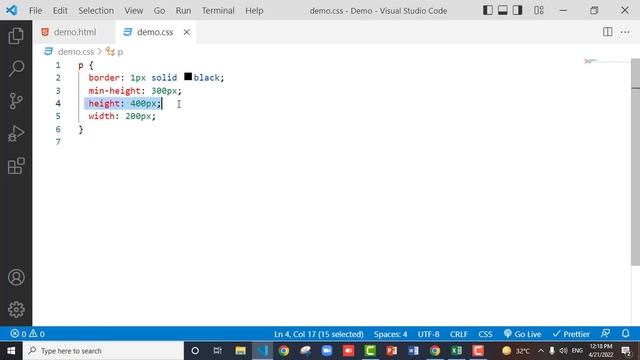The height and width of the screenshot is (360, 640).
Task: Toggle the primary side bar layout button
Action: pyautogui.click(x=488, y=10)
